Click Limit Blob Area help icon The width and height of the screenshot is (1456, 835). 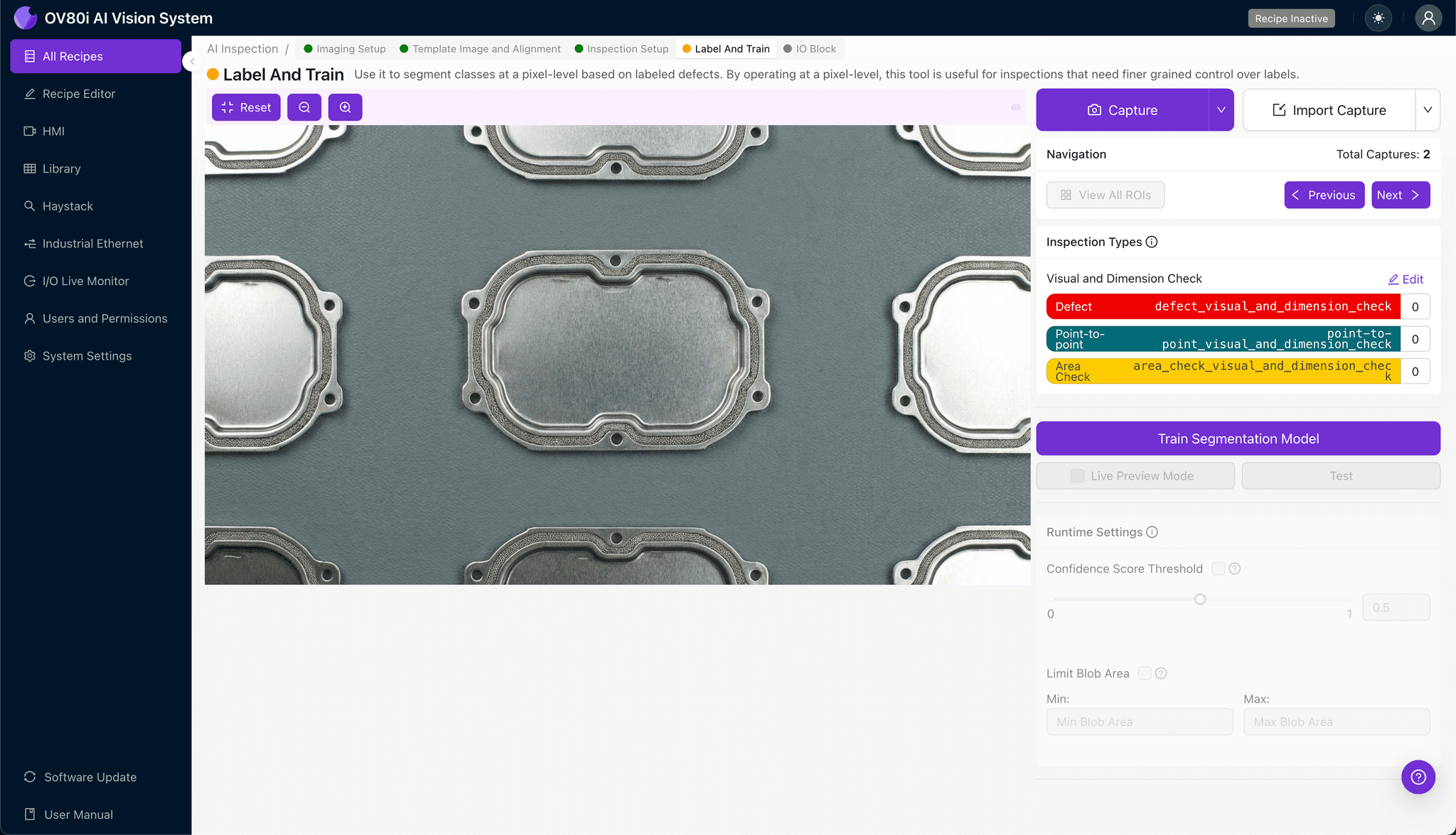point(1161,673)
